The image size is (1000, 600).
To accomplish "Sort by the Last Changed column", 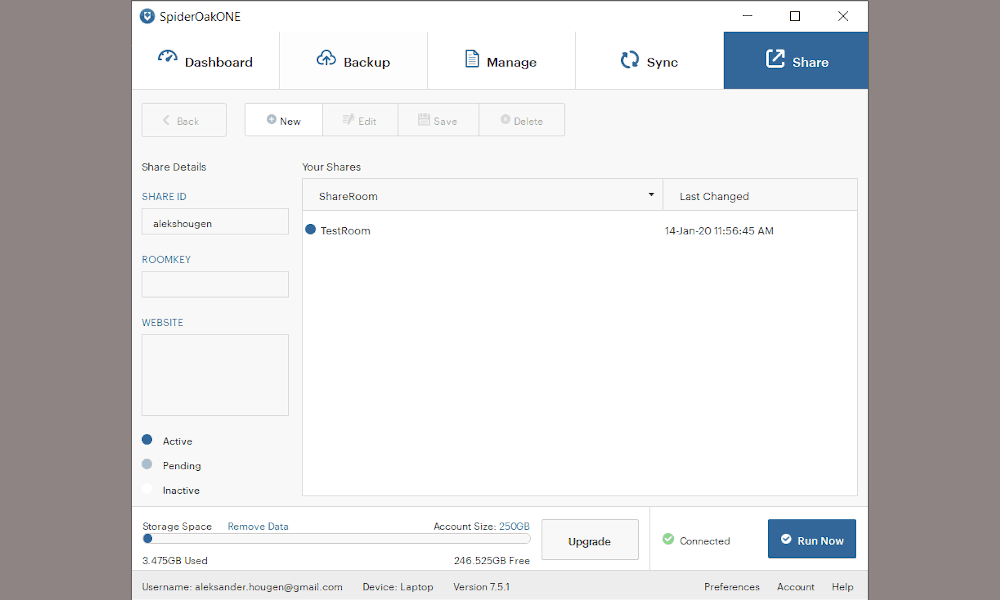I will click(760, 195).
